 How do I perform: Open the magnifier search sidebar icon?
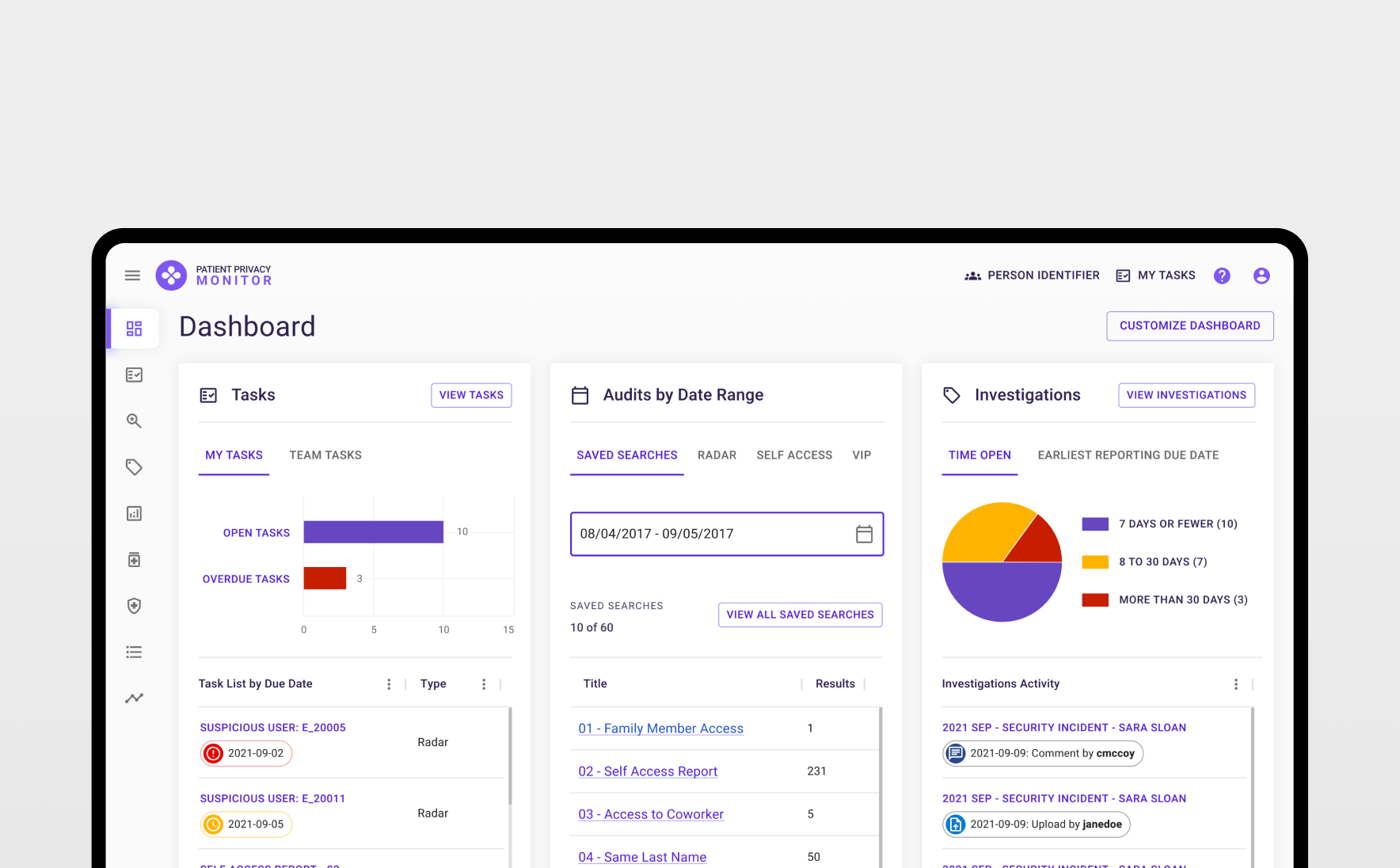point(134,421)
